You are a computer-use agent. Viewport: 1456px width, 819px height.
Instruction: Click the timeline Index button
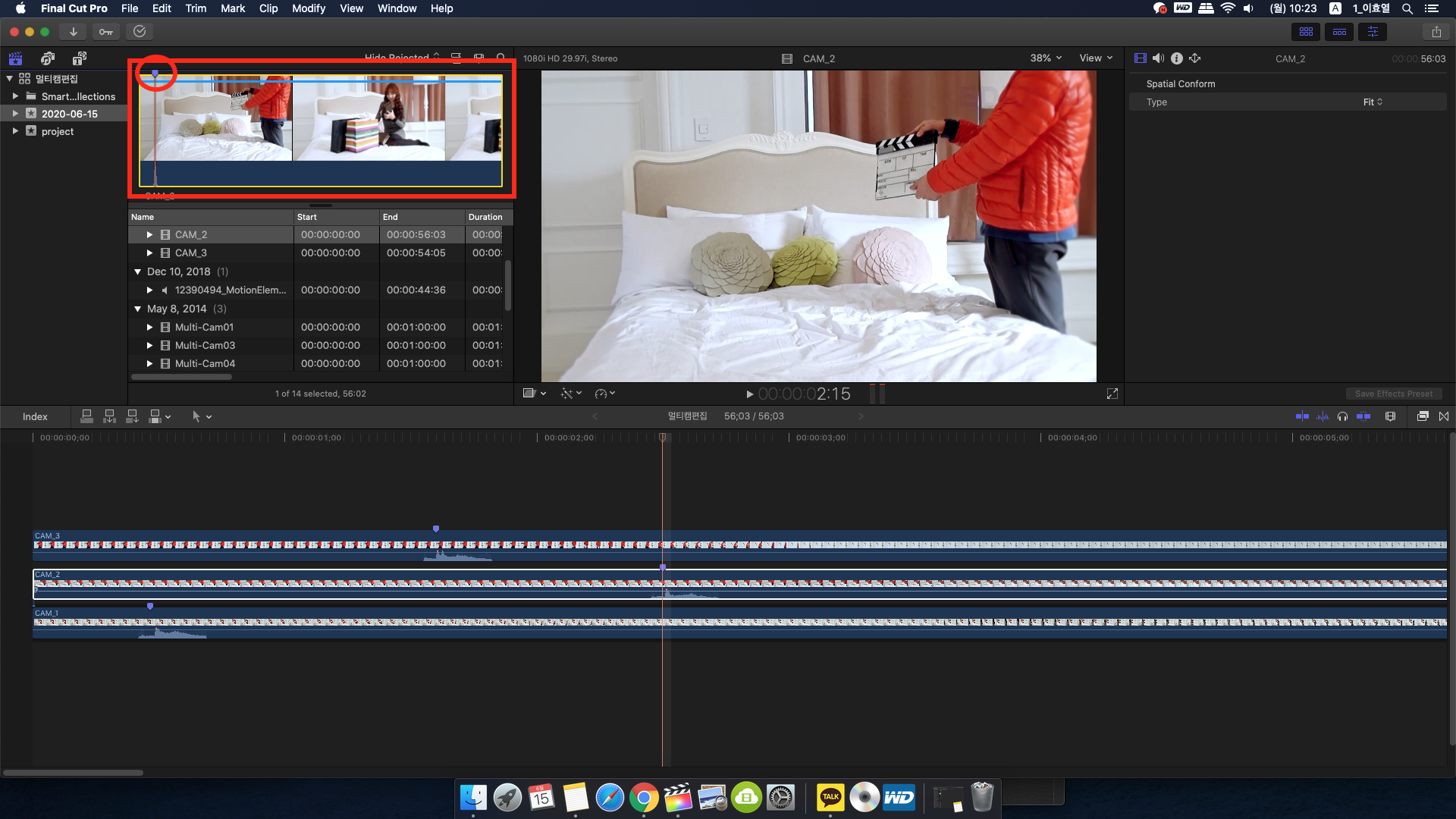coord(35,416)
